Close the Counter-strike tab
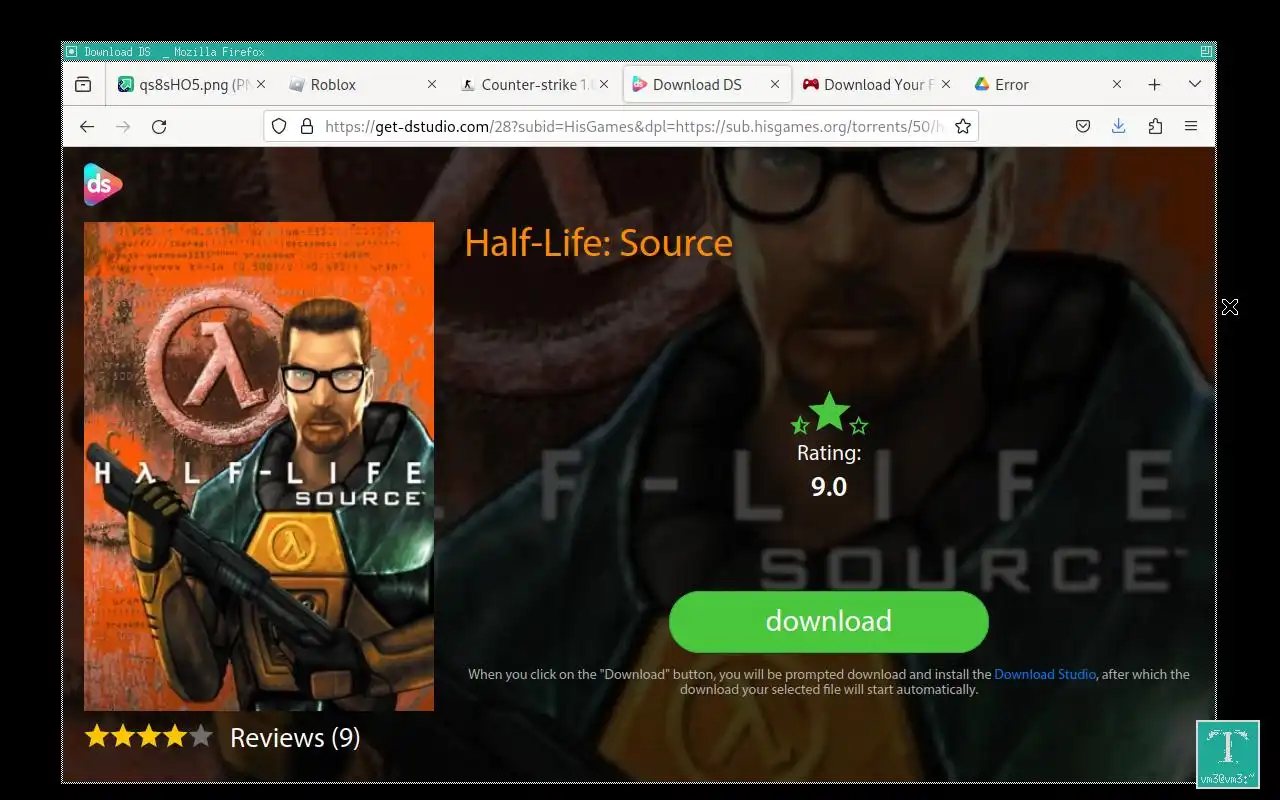Image resolution: width=1280 pixels, height=800 pixels. (604, 85)
